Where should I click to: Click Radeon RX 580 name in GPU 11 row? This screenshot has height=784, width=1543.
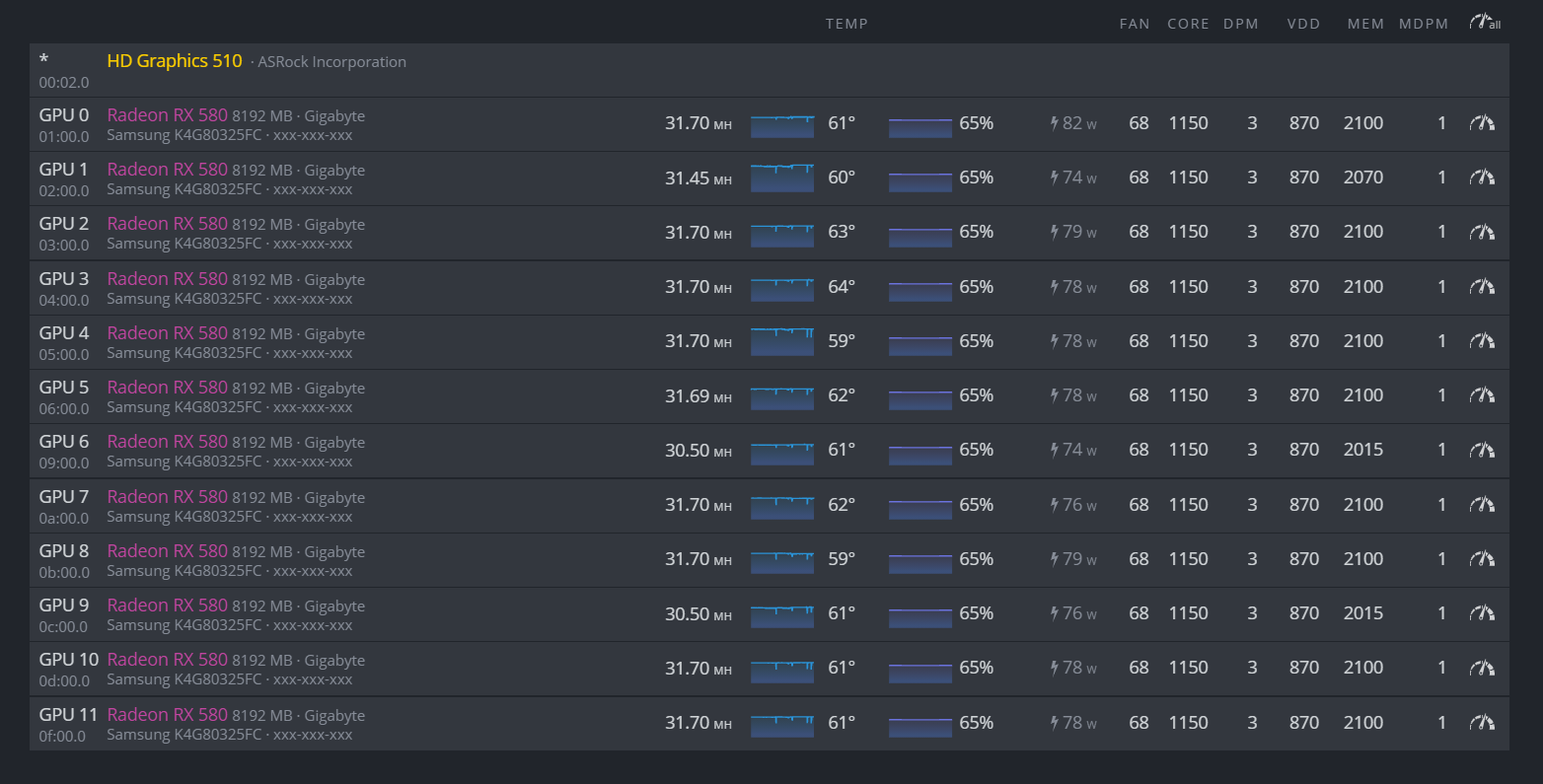coord(168,715)
